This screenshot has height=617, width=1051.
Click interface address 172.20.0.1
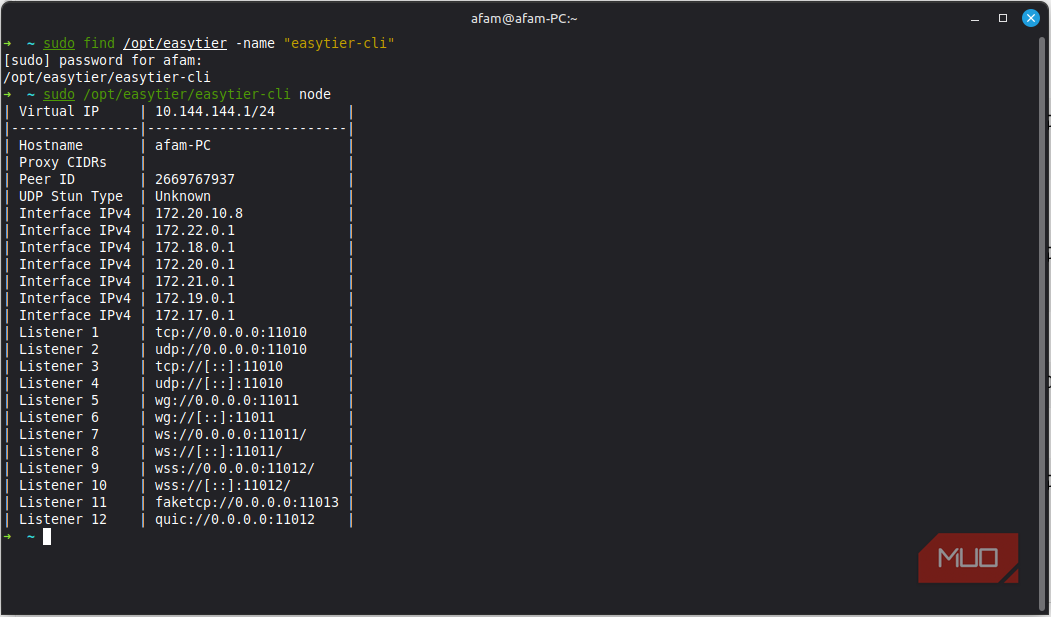(195, 265)
